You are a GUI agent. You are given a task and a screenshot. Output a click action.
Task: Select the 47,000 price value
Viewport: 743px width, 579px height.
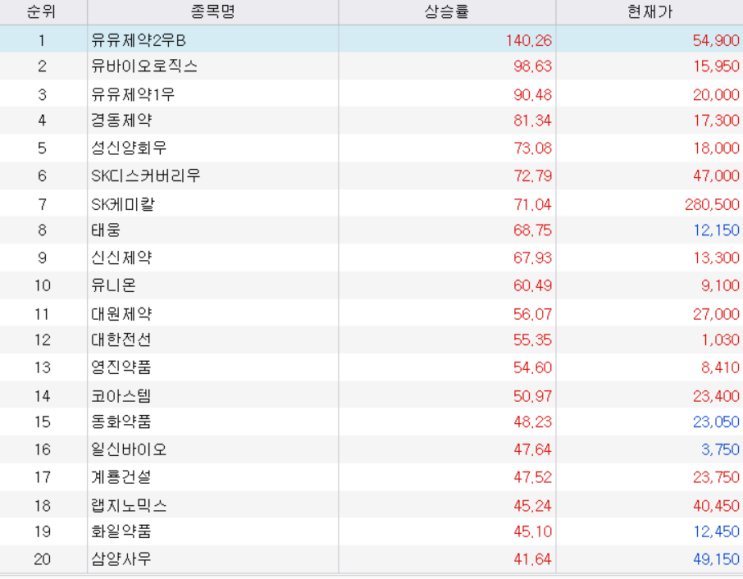pos(716,175)
